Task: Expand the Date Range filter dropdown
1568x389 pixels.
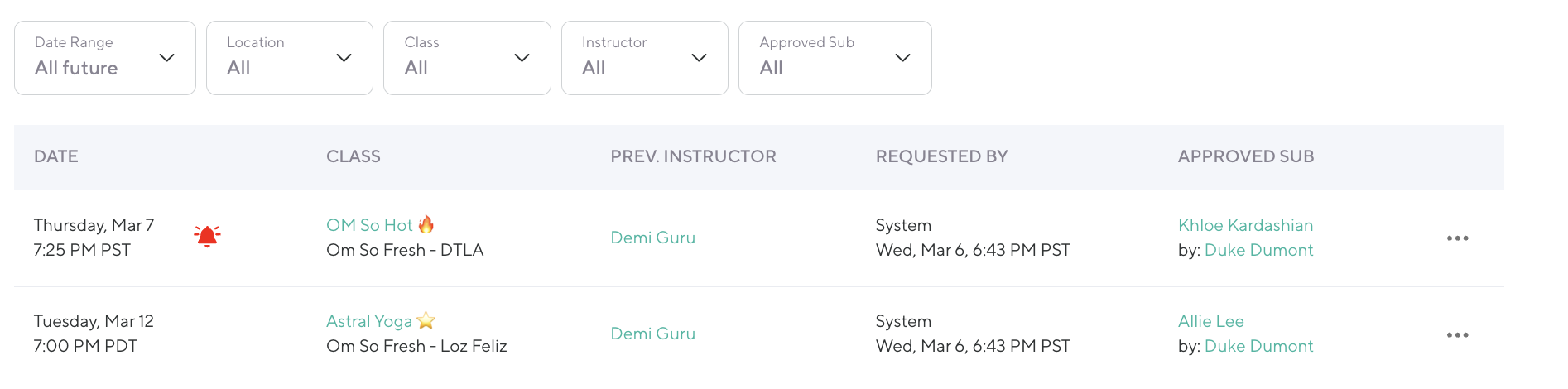Action: click(105, 58)
